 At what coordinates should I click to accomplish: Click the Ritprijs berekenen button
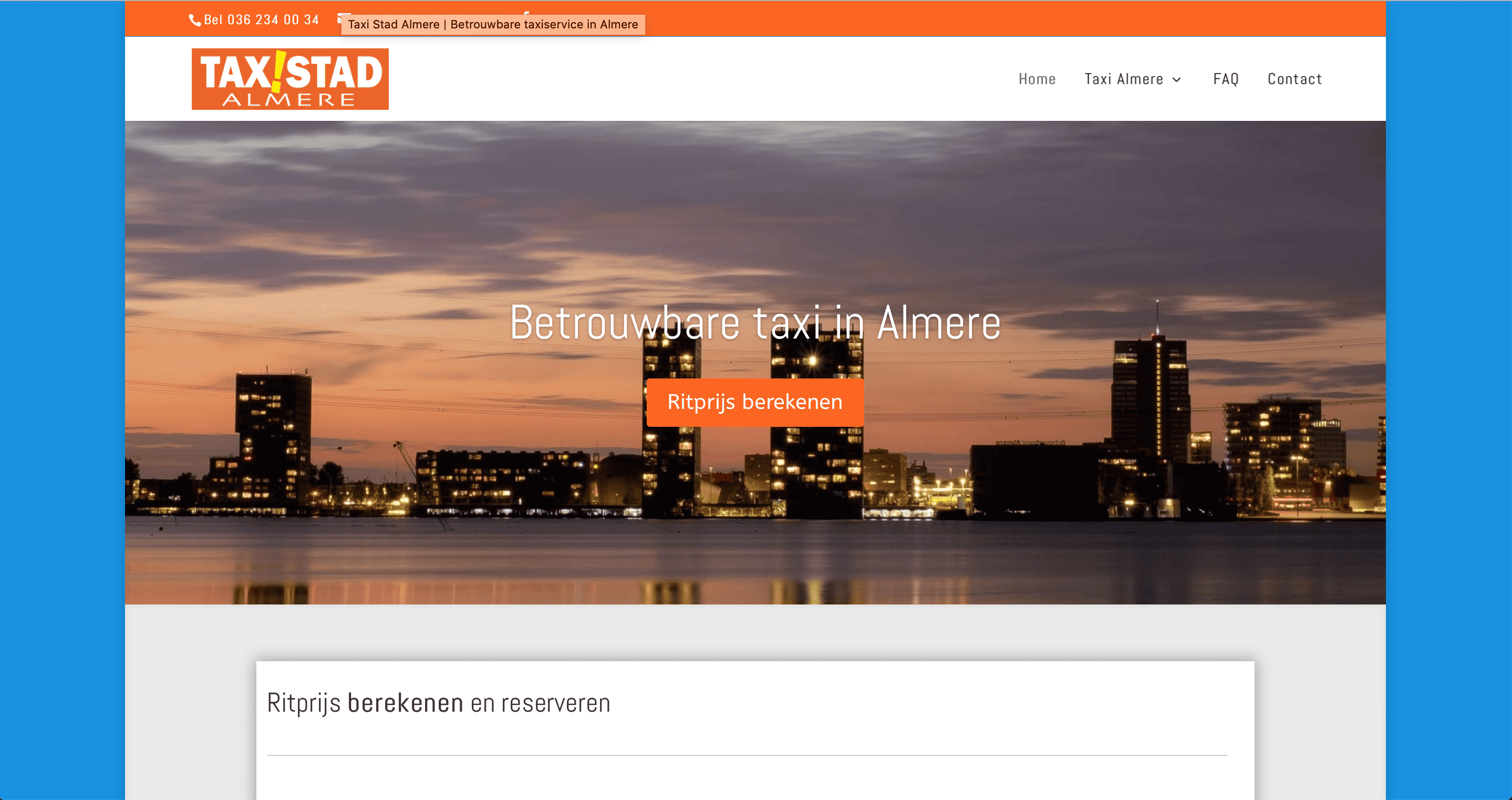[755, 402]
